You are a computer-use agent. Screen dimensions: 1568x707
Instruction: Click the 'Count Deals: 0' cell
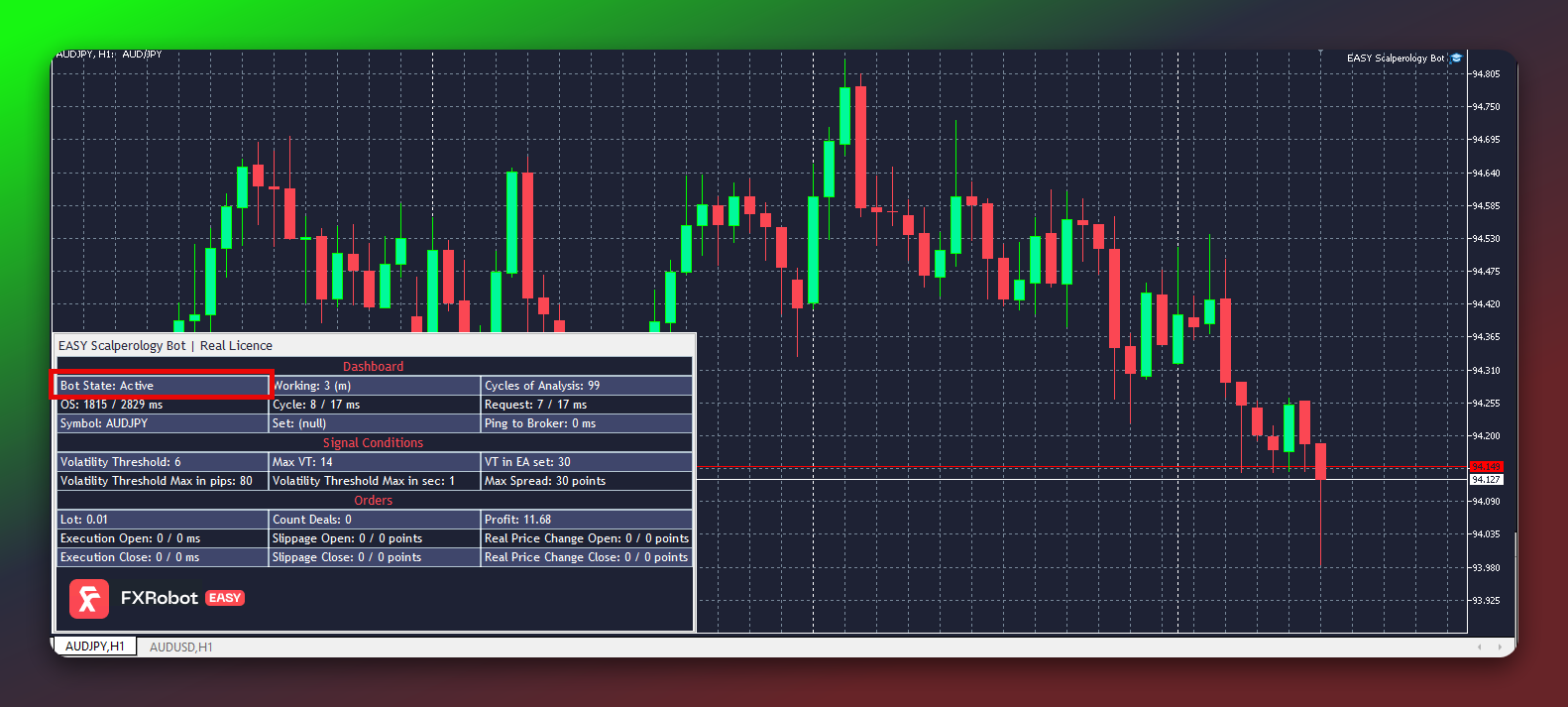coord(375,520)
